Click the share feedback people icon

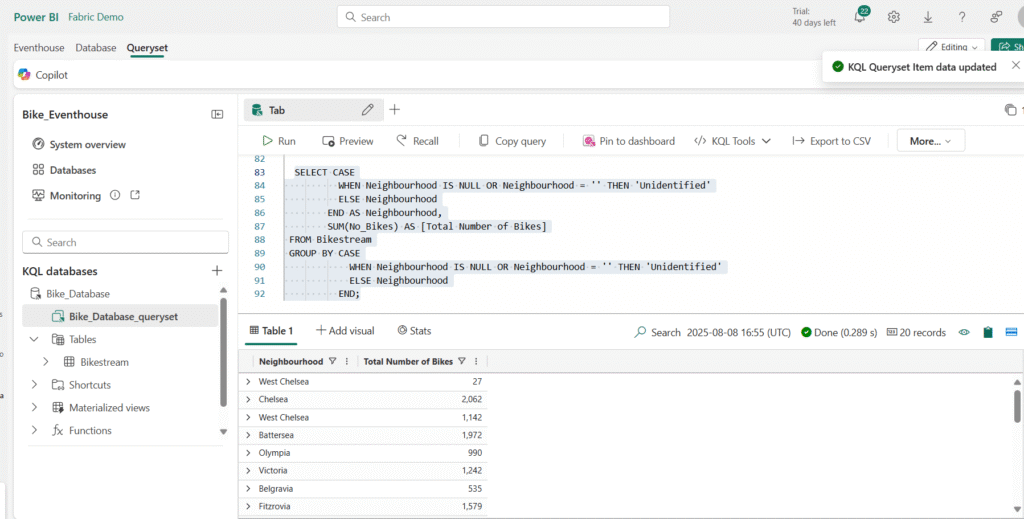click(x=996, y=18)
